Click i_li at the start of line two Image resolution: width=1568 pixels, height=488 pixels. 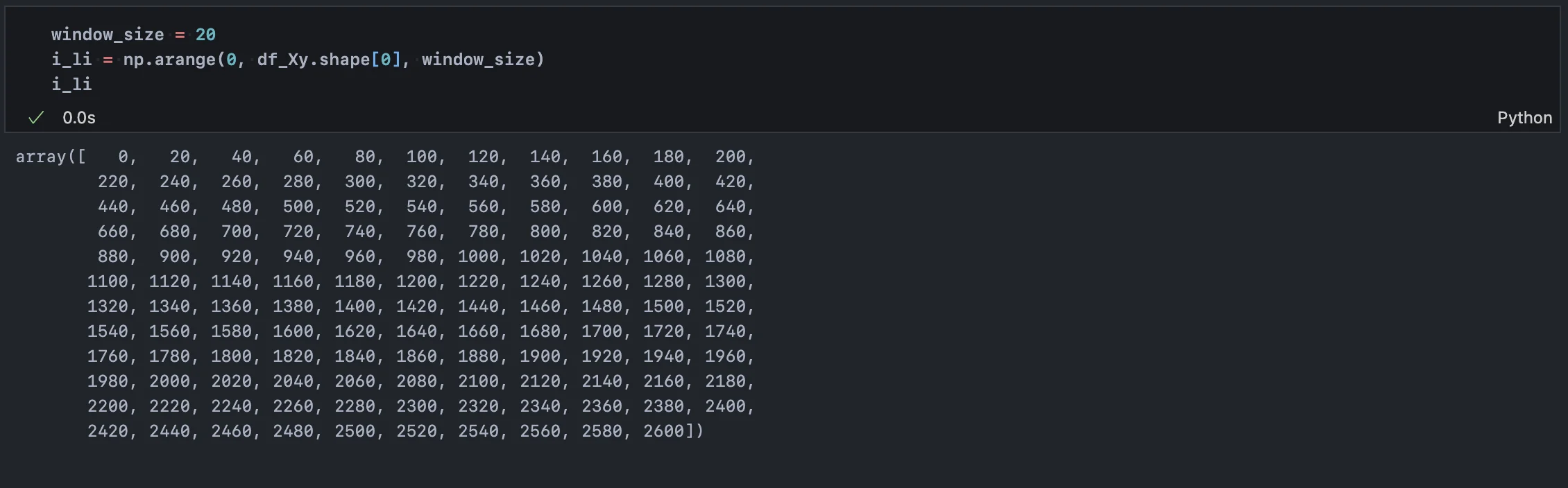(x=71, y=60)
